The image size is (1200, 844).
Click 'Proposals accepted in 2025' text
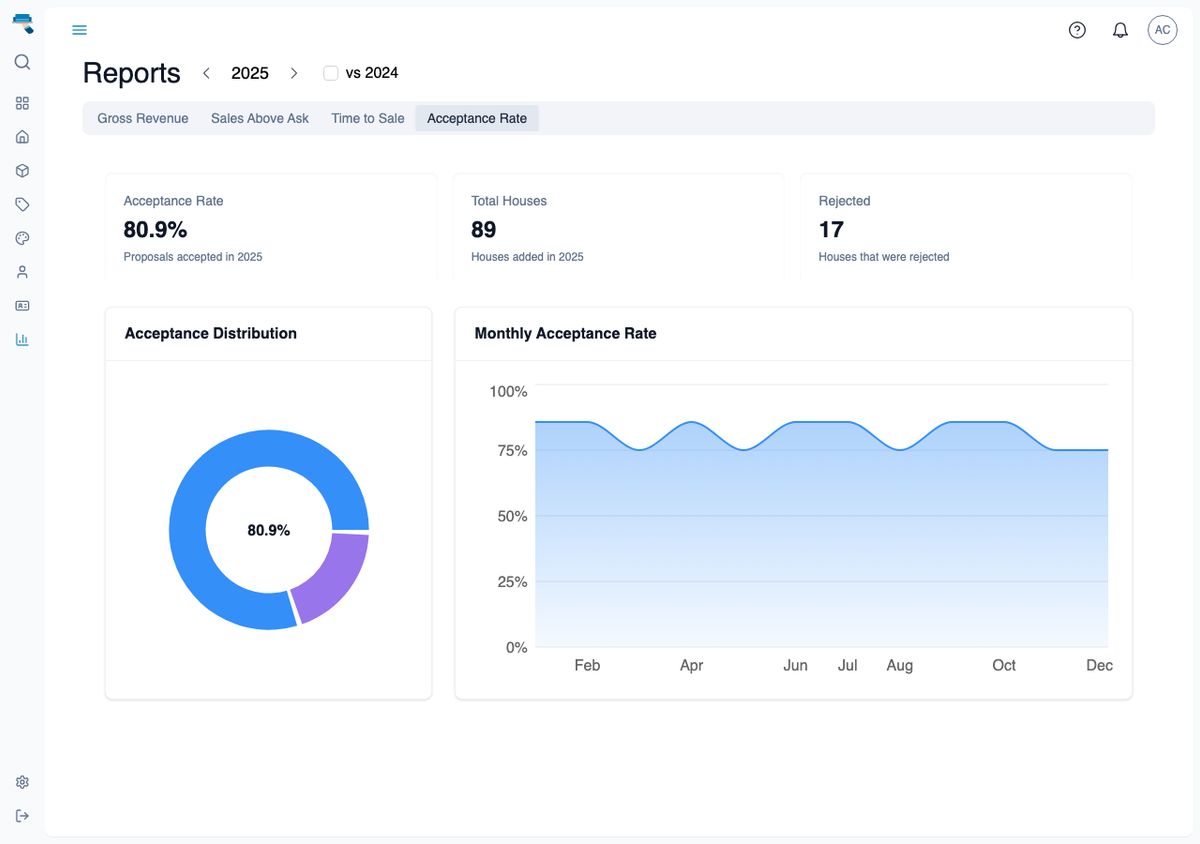(193, 257)
